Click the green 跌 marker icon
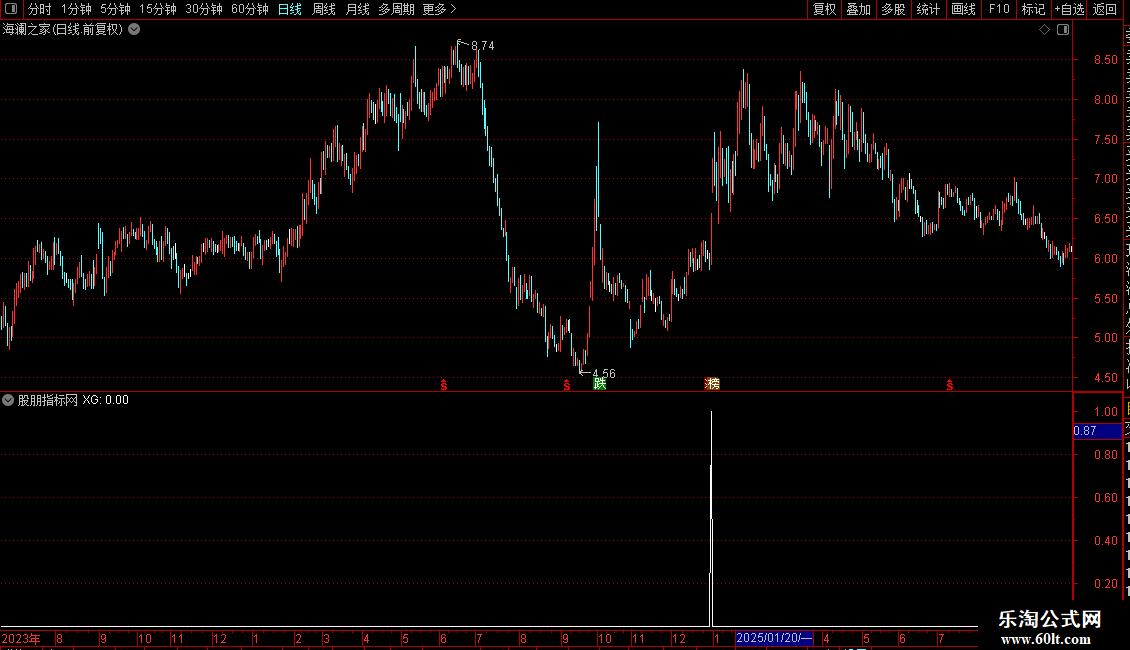Viewport: 1130px width, 650px height. coord(600,383)
